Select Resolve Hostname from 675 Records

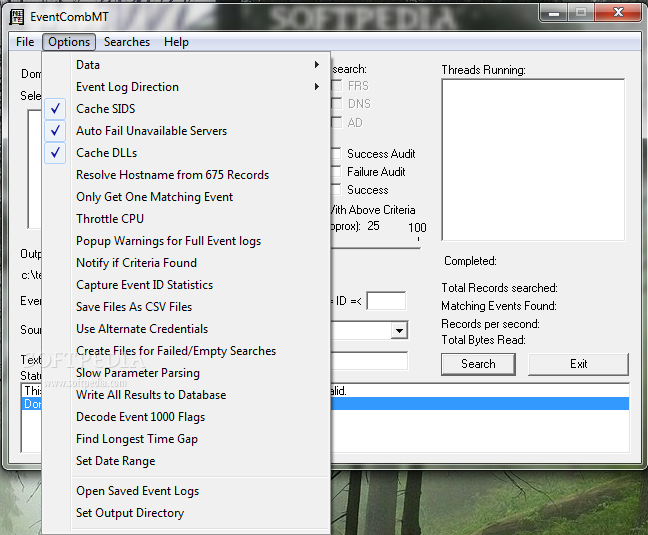click(186, 175)
